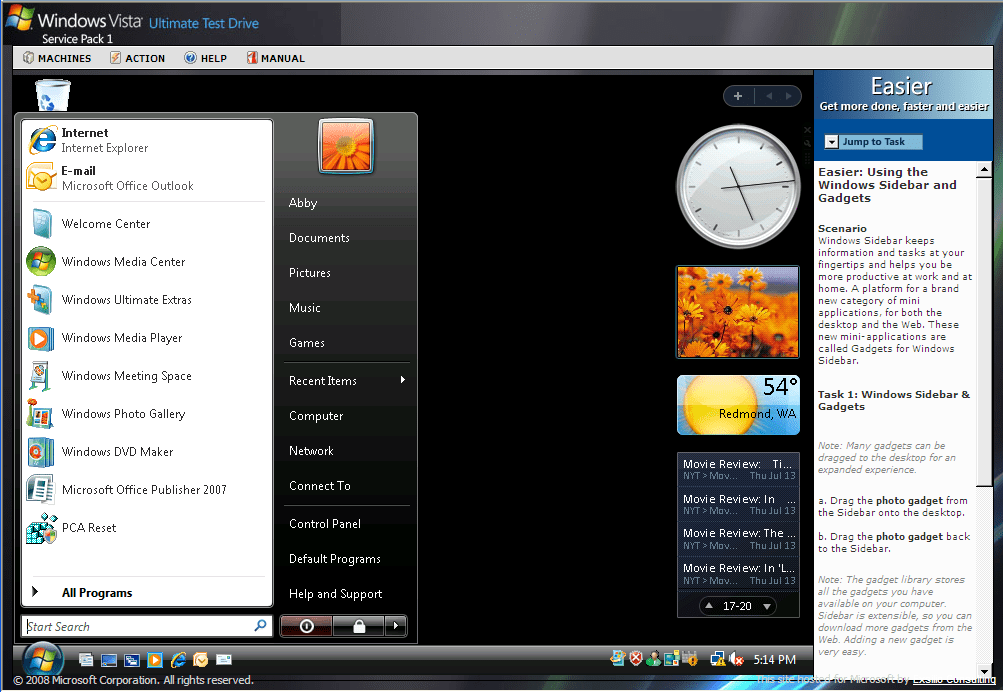Open Internet Explorer from the Start menu
The height and width of the screenshot is (692, 1003).
pyautogui.click(x=147, y=140)
